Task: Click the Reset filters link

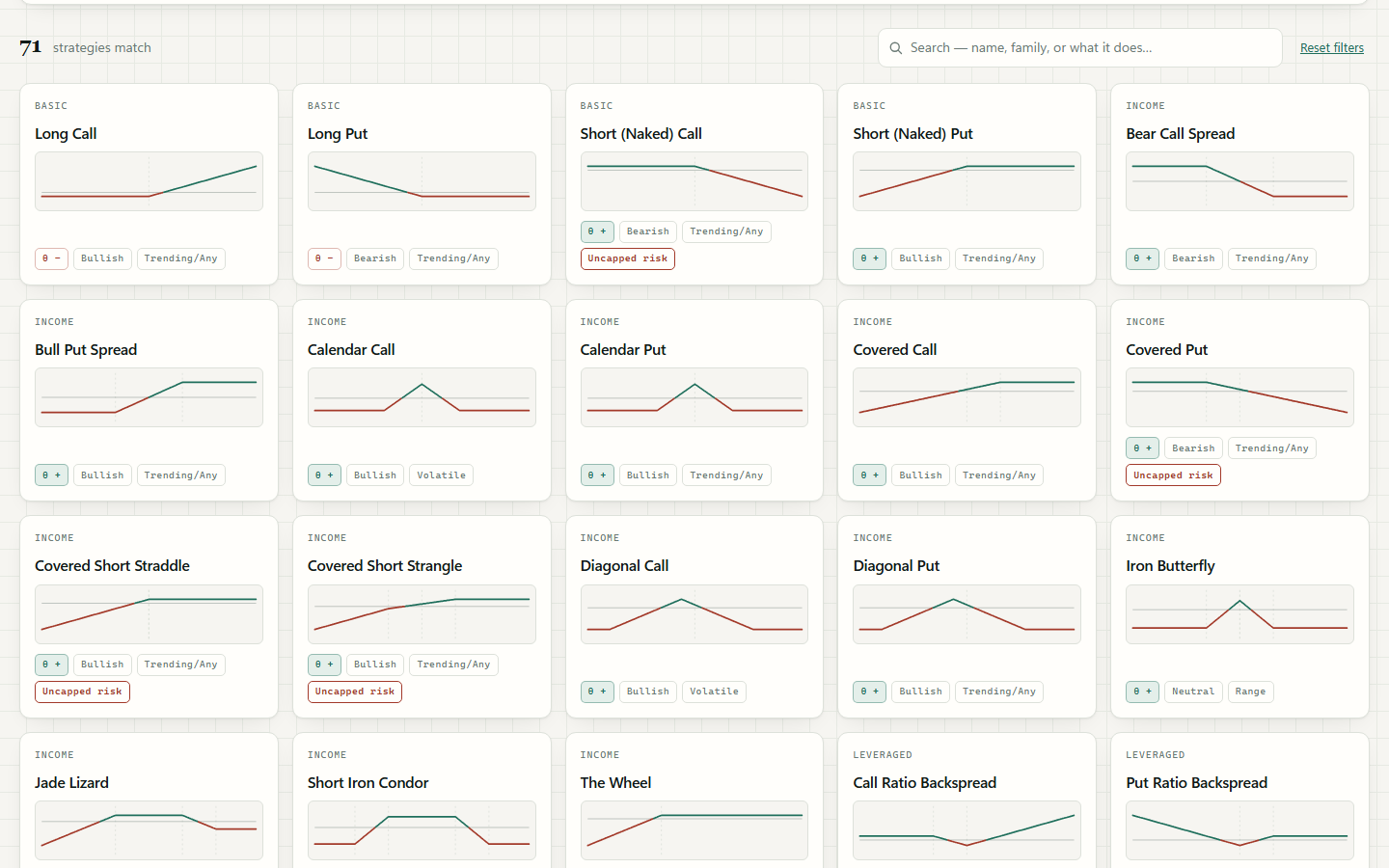Action: point(1331,48)
